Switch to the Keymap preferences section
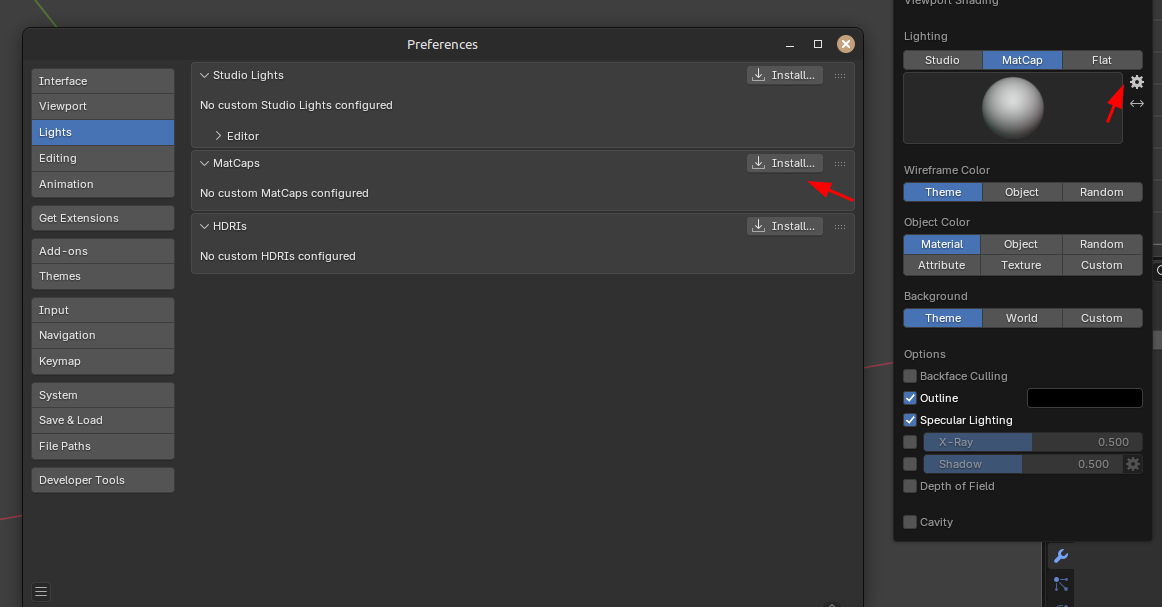Screen dimensions: 1162x607 click(x=103, y=361)
